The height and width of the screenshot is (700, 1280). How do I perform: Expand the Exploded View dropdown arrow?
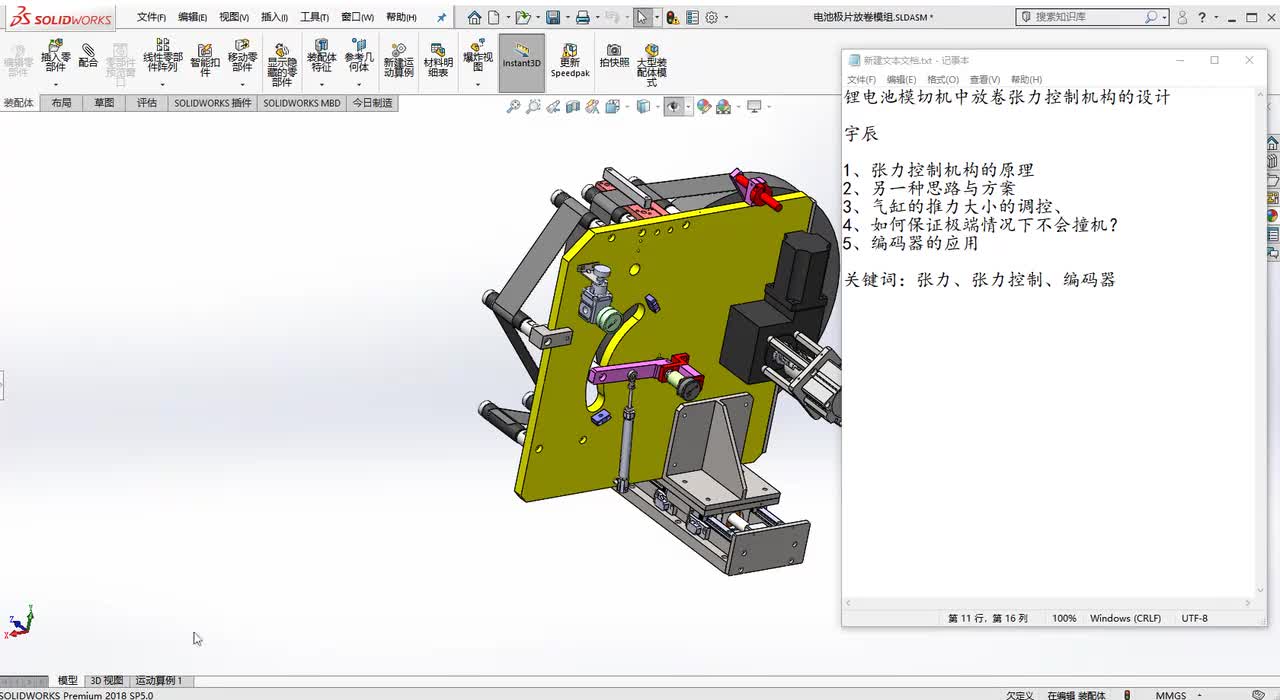478,84
